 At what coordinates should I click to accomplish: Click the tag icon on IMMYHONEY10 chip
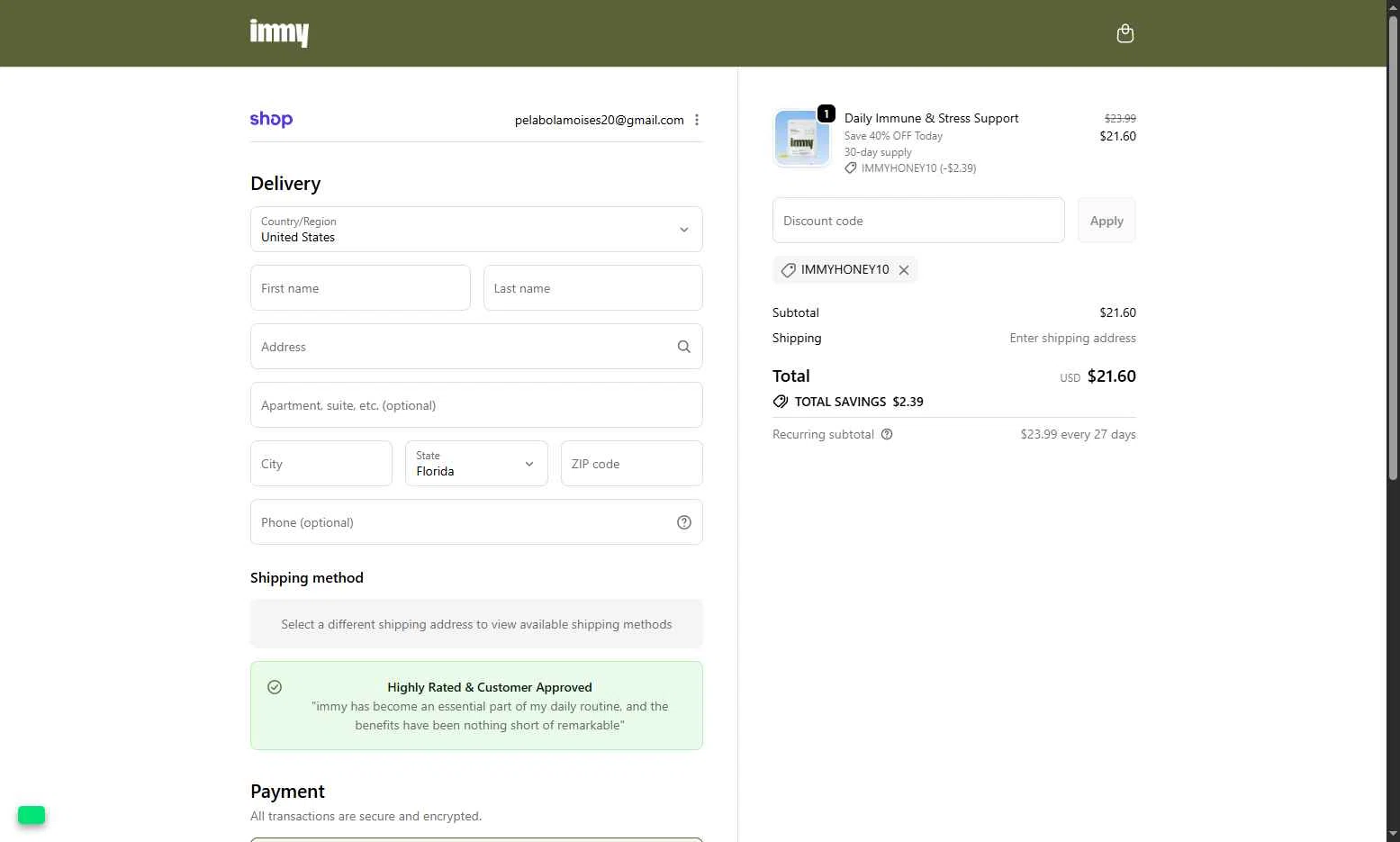click(788, 270)
